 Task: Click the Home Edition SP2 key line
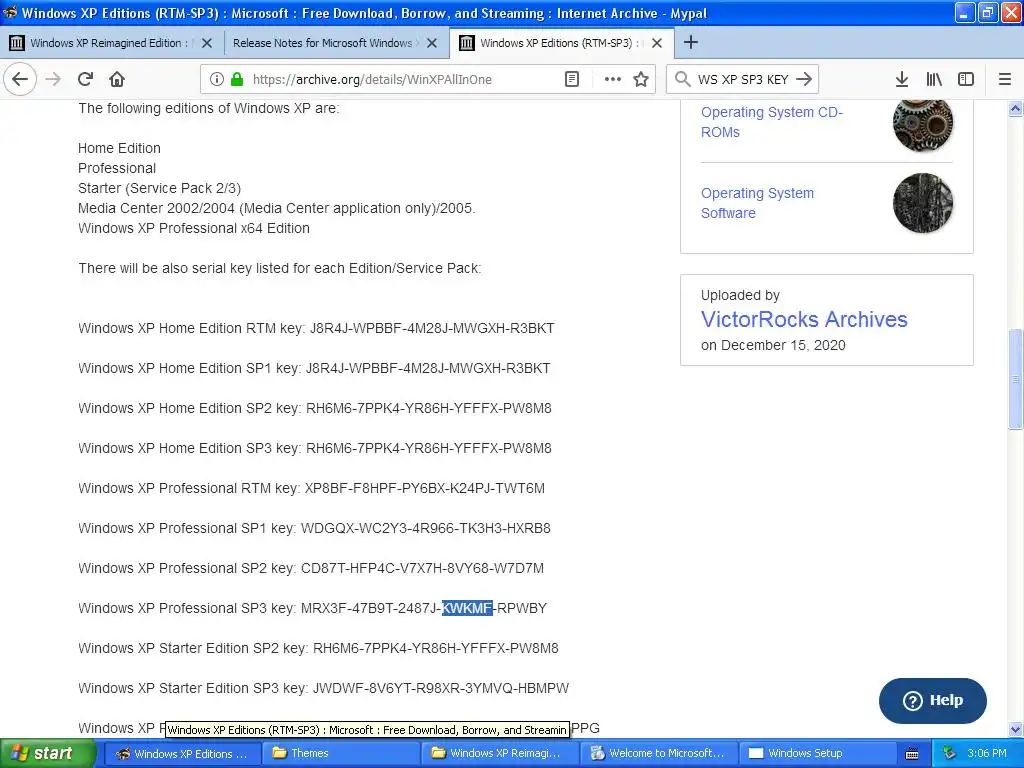pyautogui.click(x=315, y=408)
